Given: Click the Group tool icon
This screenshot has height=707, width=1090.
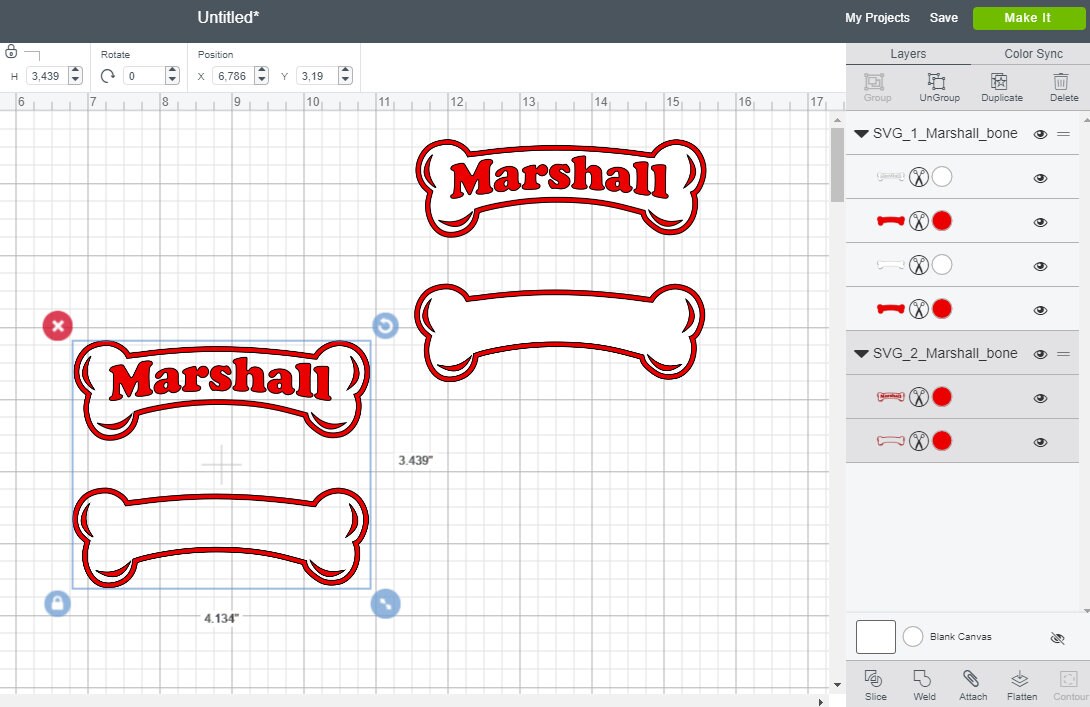Looking at the screenshot, I should click(874, 82).
